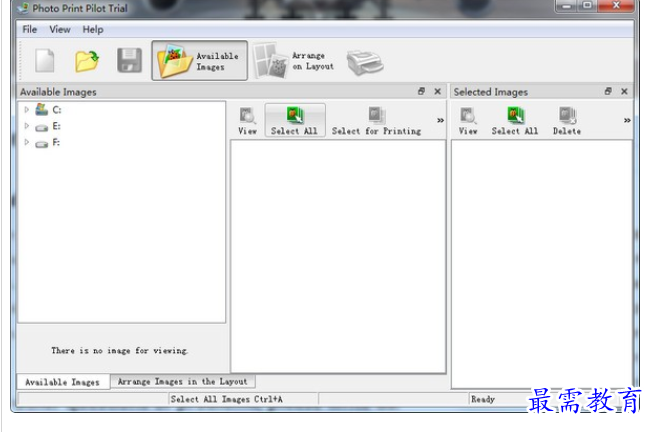
Task: Save project with floppy disk icon
Action: coord(129,61)
